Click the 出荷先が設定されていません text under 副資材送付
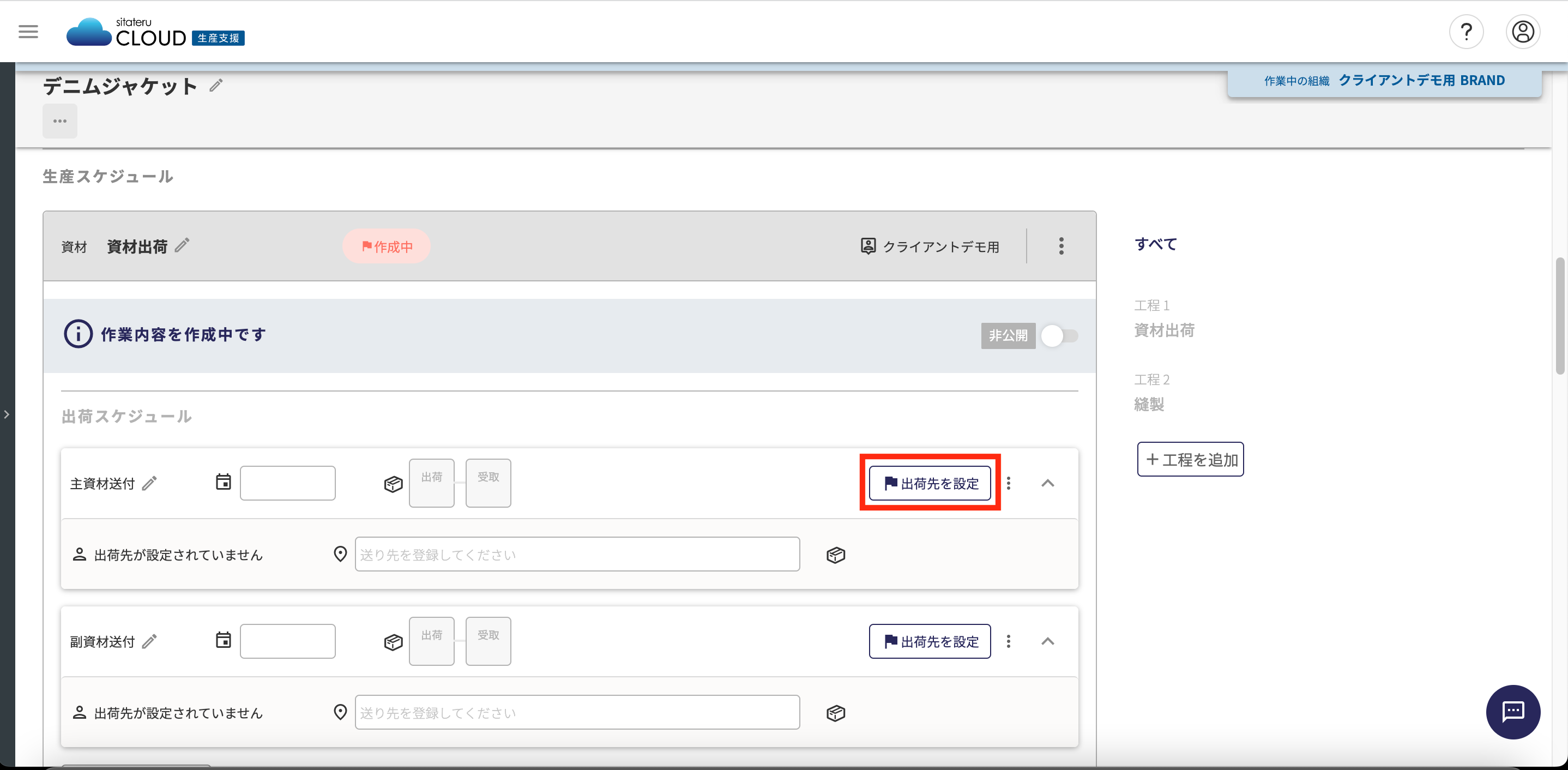This screenshot has width=1568, height=770. [178, 713]
